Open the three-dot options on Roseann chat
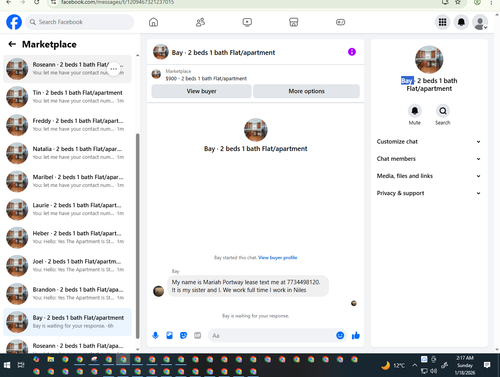500x377 pixels. point(114,69)
